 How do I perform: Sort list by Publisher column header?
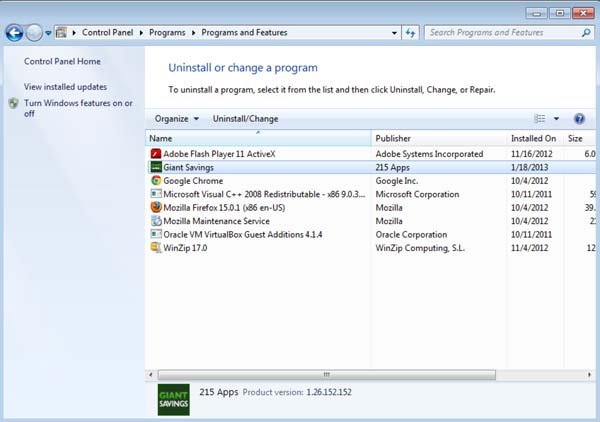[439, 138]
